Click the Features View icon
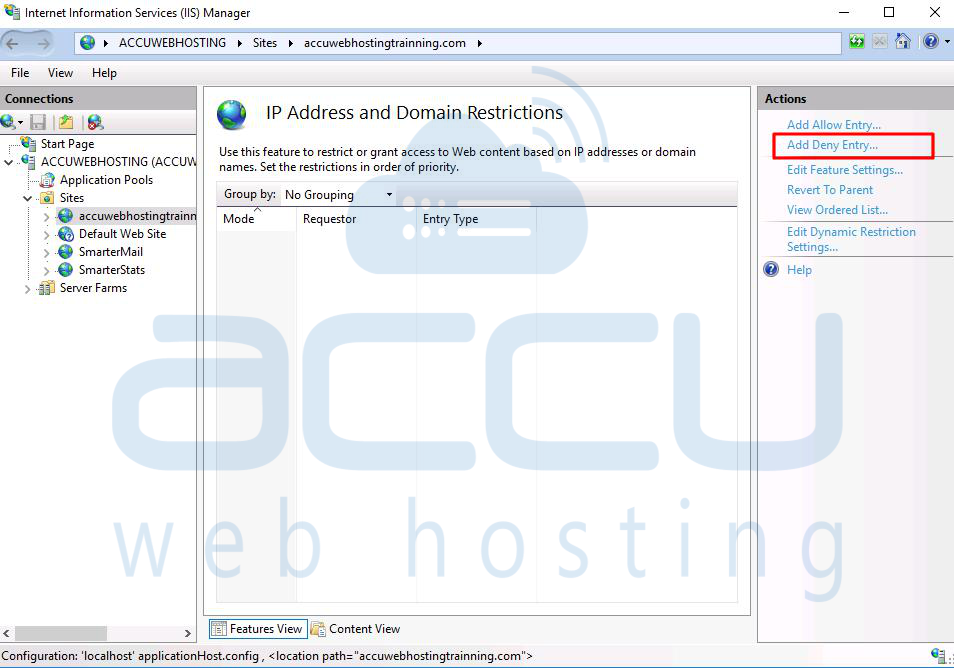This screenshot has height=668, width=954. [x=218, y=629]
